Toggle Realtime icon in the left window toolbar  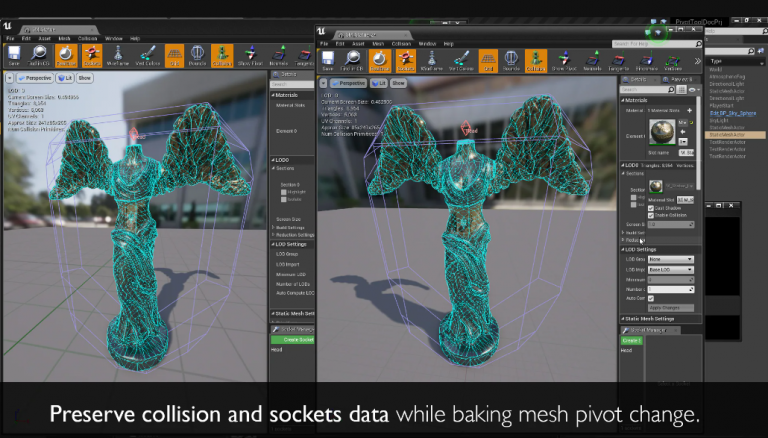(x=66, y=55)
